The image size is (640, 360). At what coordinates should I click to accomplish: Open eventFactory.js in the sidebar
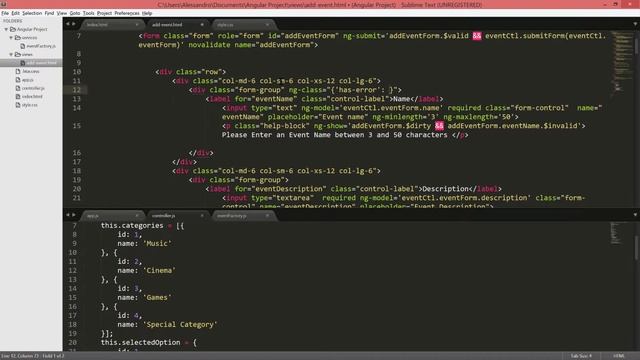[x=41, y=46]
